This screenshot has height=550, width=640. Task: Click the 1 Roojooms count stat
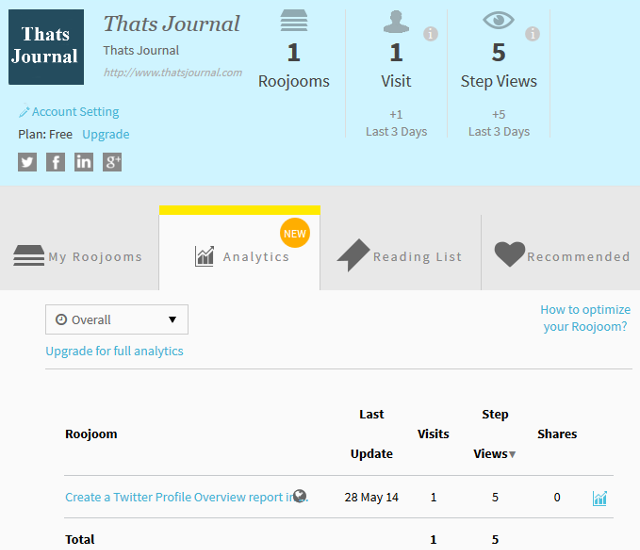[294, 65]
